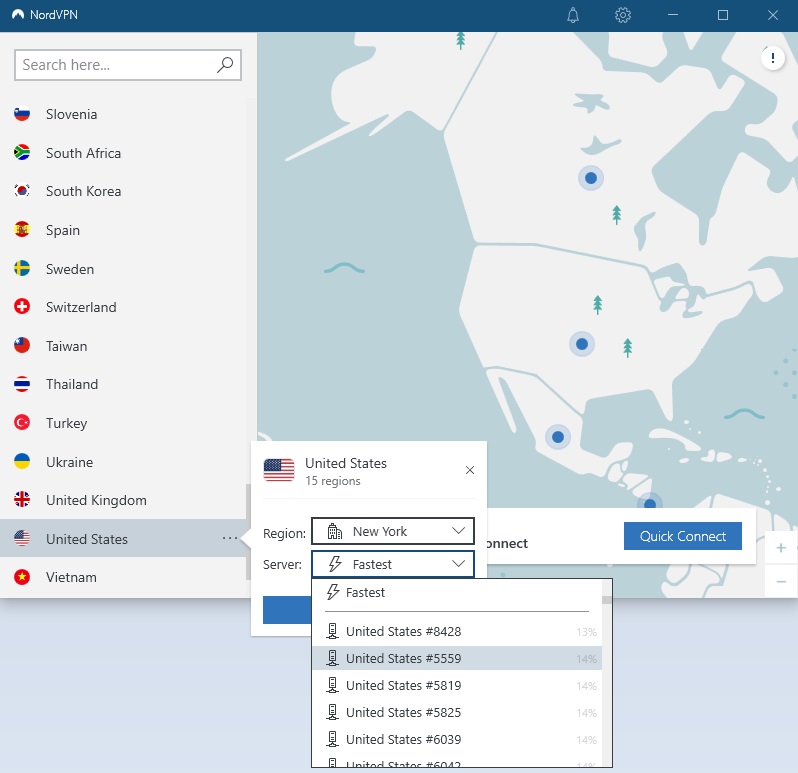Select Spain from country list
The width and height of the screenshot is (798, 773).
coord(123,230)
